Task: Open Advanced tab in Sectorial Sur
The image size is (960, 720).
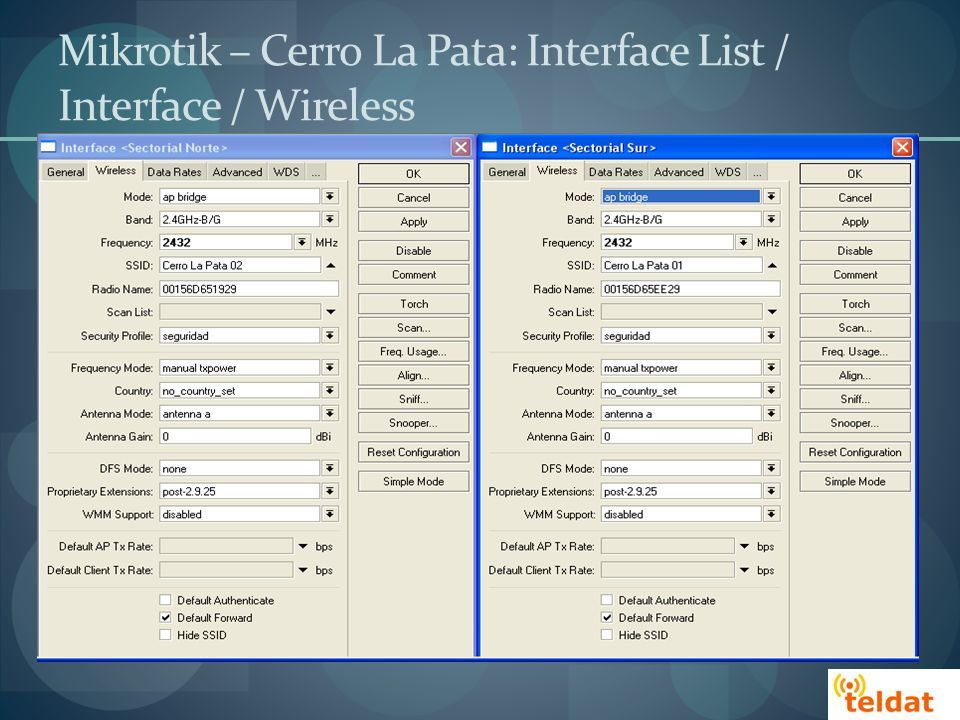Action: coord(679,172)
